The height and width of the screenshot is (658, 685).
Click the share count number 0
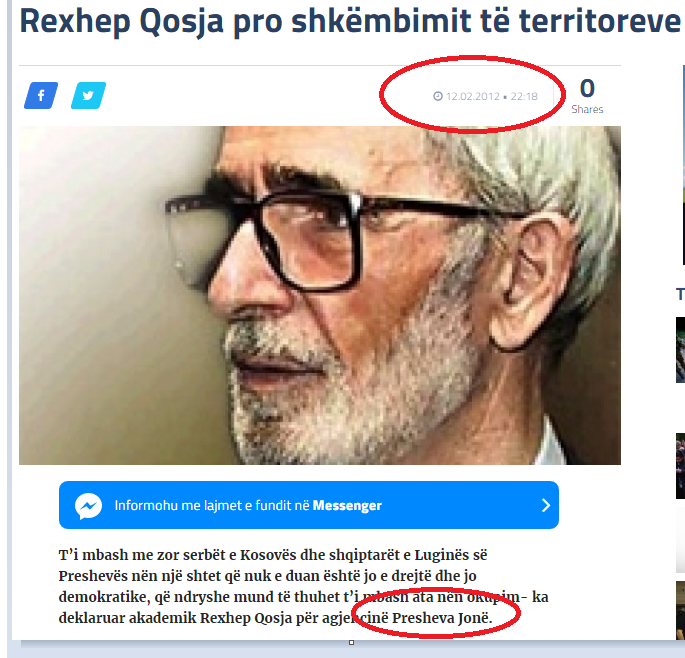point(587,88)
